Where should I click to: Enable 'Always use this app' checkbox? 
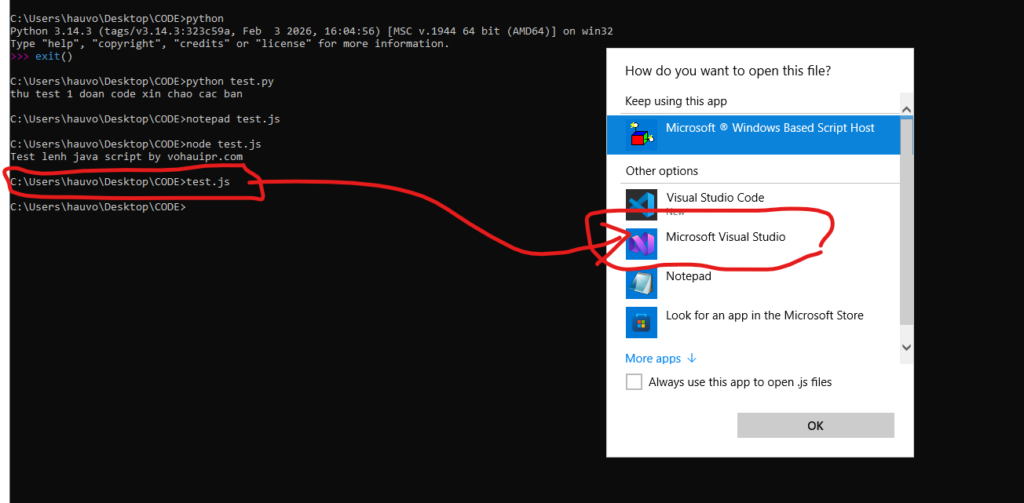pyautogui.click(x=634, y=382)
